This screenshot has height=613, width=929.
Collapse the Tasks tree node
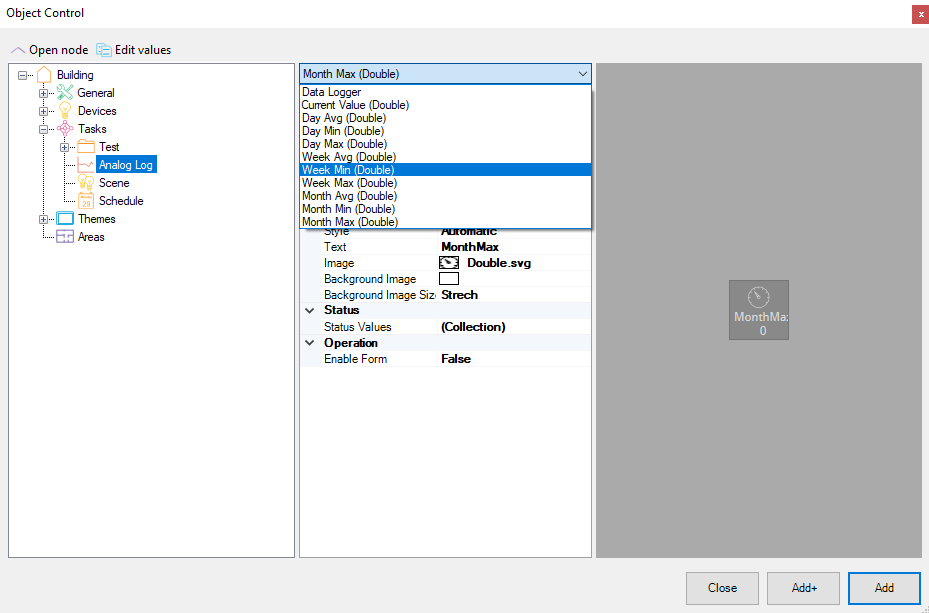44,129
